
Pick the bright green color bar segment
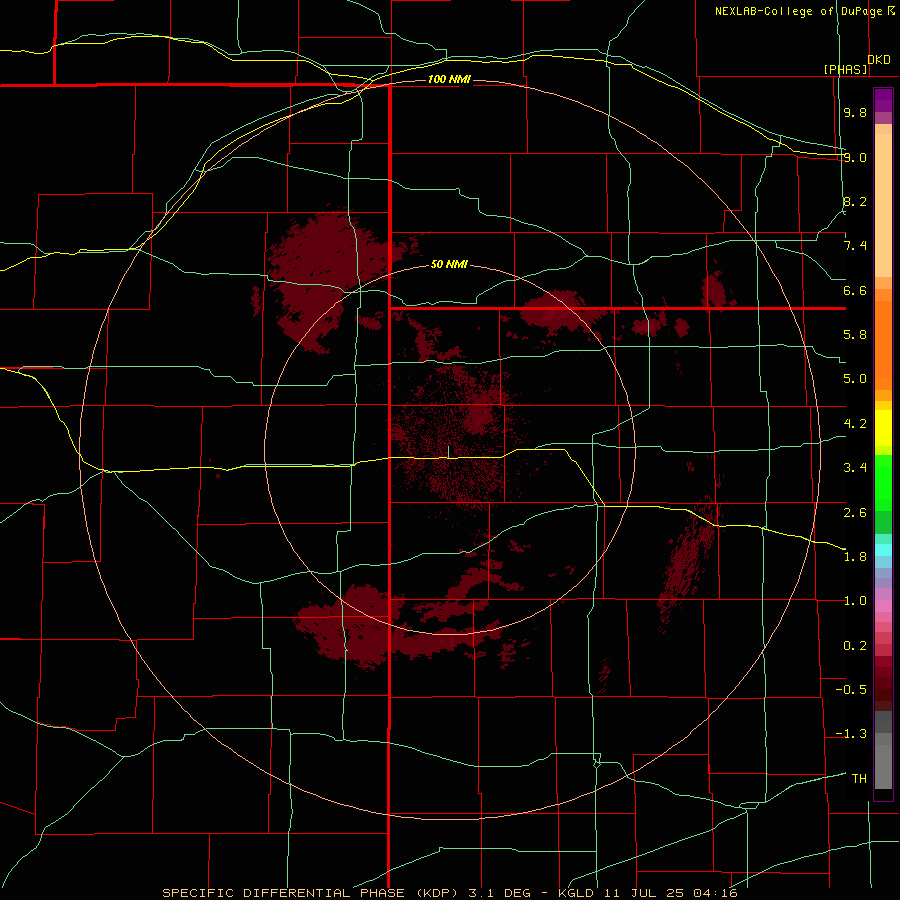883,482
